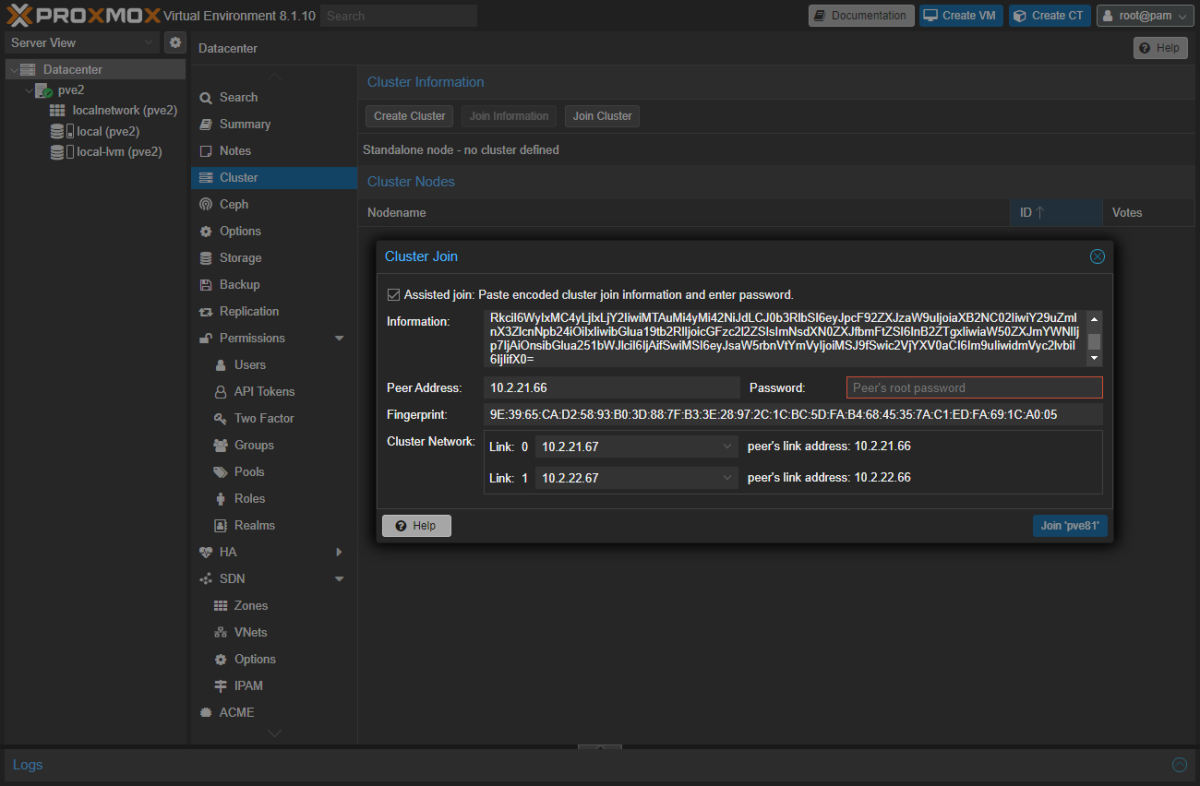1200x786 pixels.
Task: Collapse the pve2 tree node
Action: click(29, 90)
